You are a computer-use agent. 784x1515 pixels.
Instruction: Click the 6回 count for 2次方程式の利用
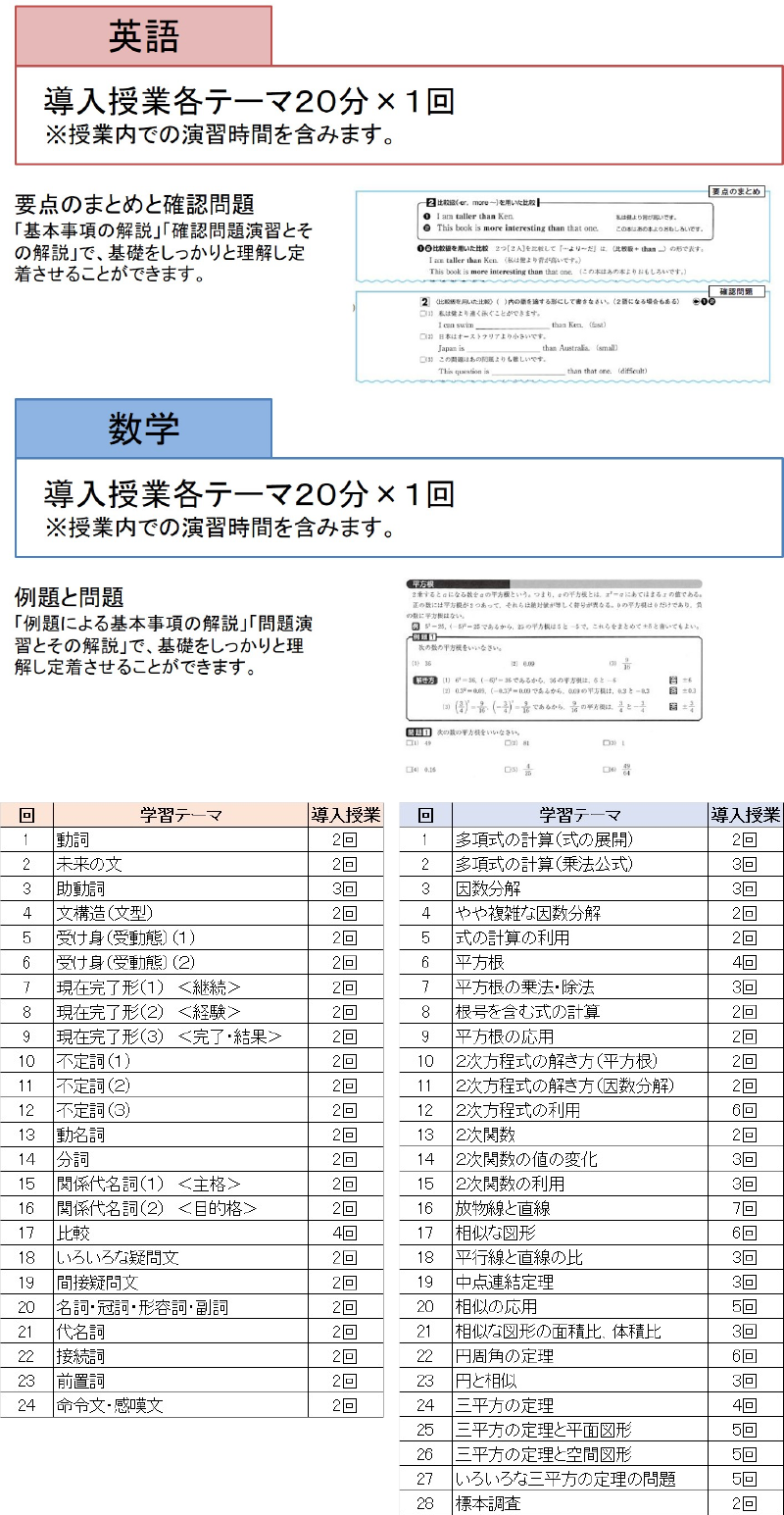pyautogui.click(x=745, y=1110)
